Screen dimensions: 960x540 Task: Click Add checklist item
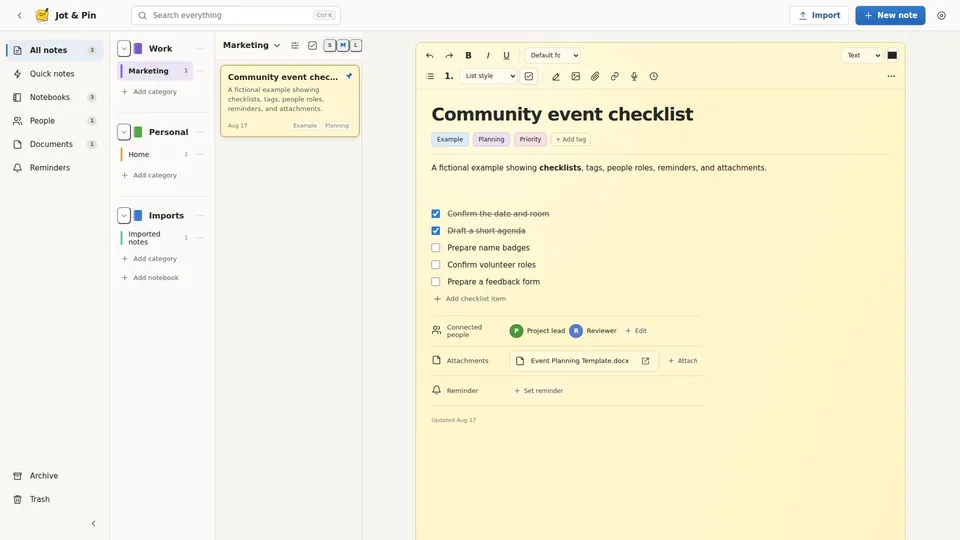click(x=470, y=299)
